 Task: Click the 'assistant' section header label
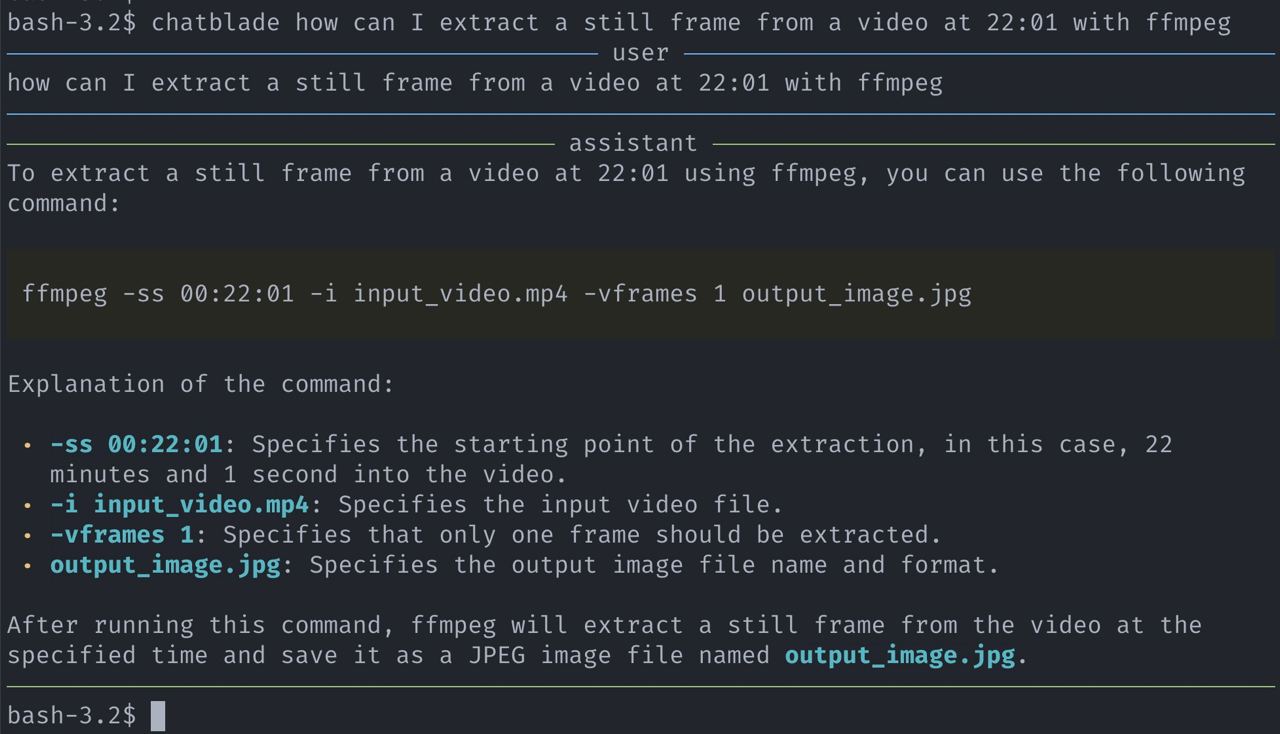[x=633, y=143]
